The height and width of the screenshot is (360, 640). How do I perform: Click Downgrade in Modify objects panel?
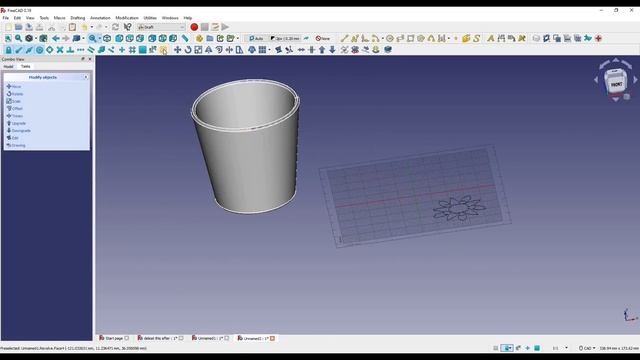18,131
